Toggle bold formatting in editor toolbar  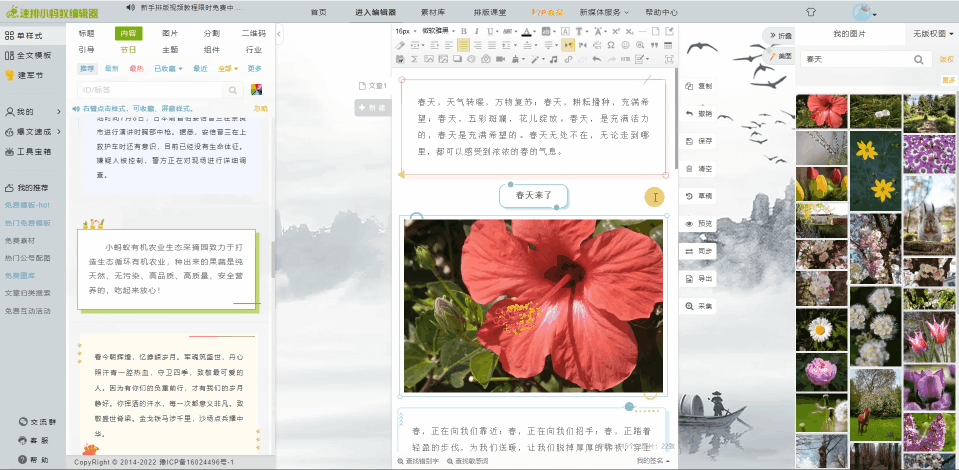click(x=464, y=31)
